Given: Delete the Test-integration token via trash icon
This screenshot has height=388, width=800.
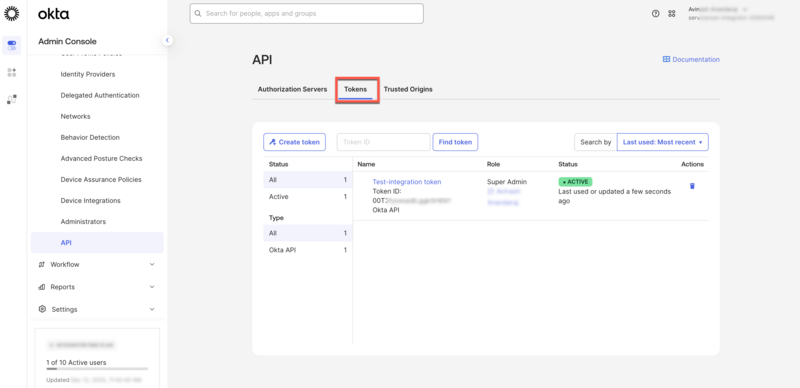Looking at the screenshot, I should [692, 186].
